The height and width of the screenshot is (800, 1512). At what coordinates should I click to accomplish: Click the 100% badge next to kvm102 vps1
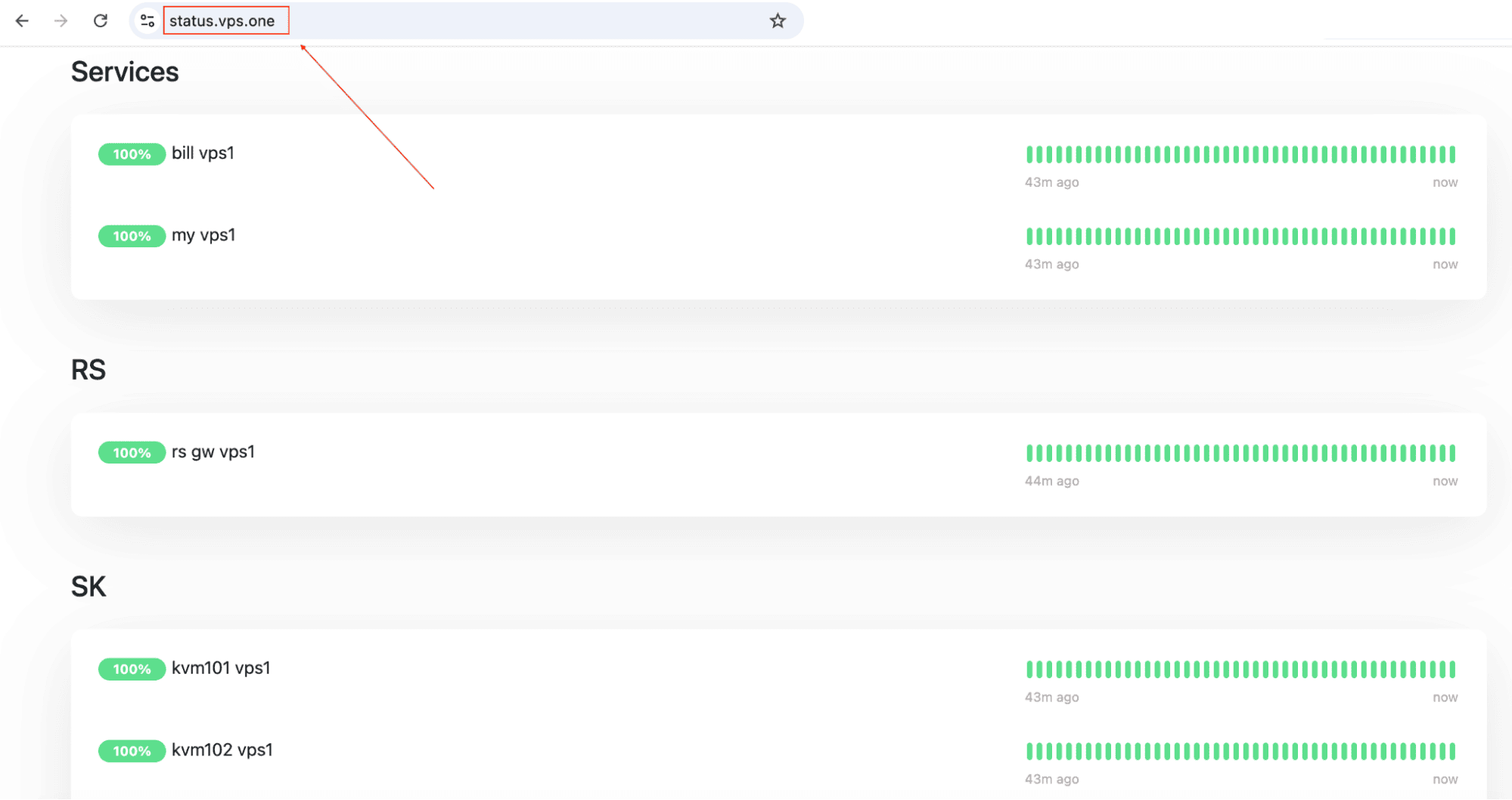coord(132,751)
